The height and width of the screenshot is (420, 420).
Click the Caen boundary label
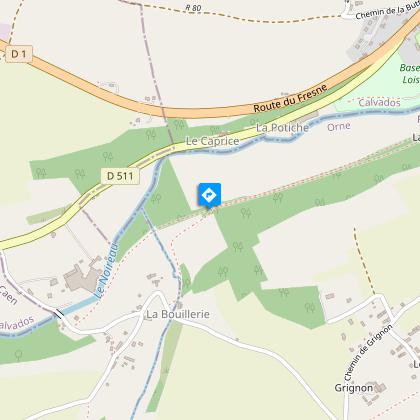click(x=8, y=295)
